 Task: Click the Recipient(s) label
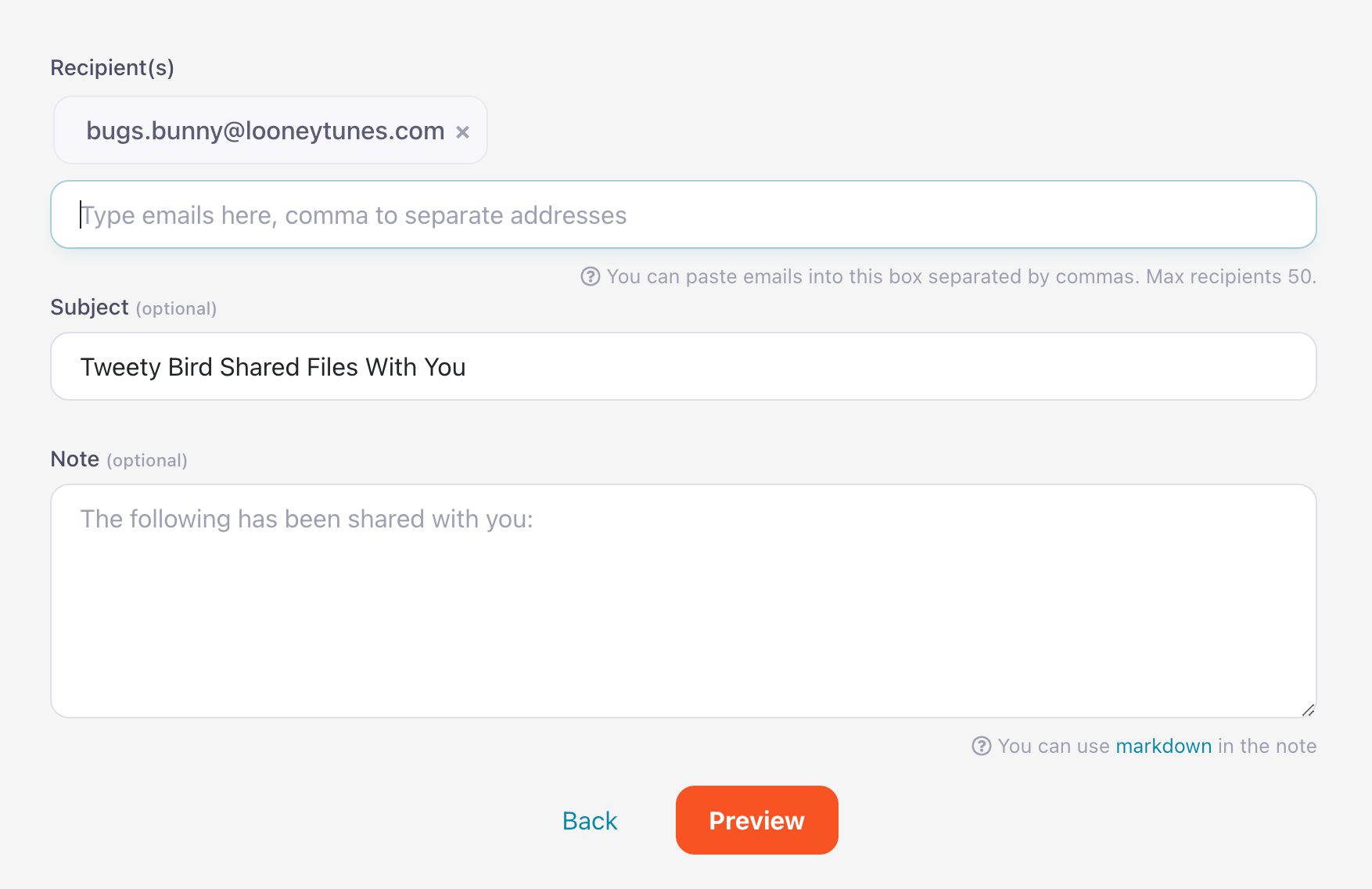pyautogui.click(x=112, y=68)
